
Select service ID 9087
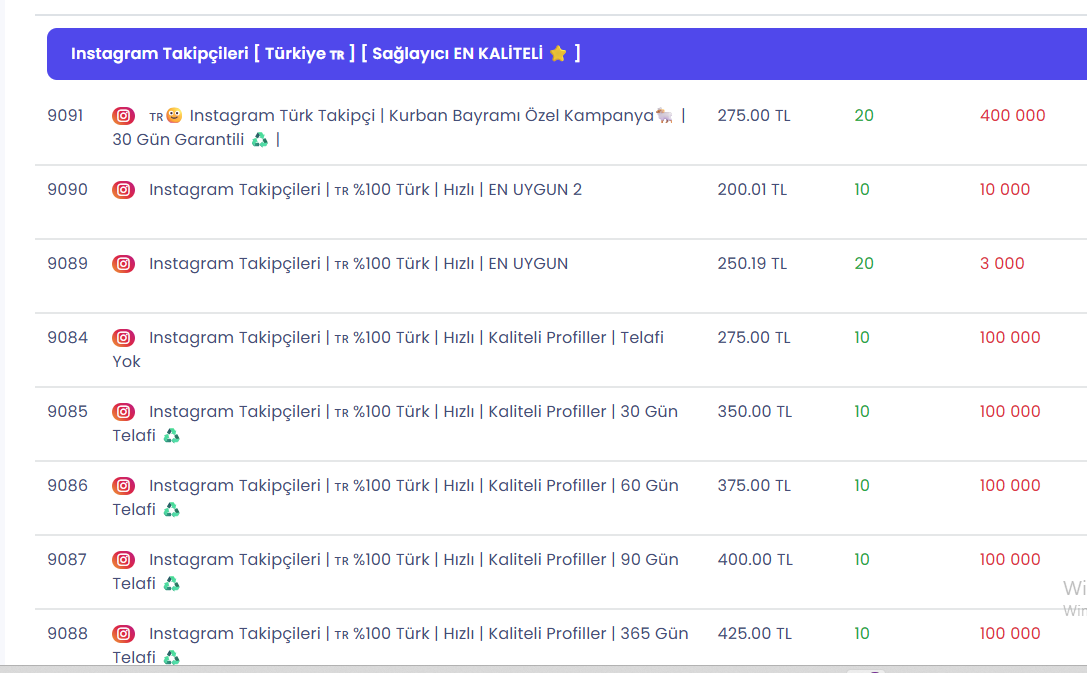[x=67, y=560]
